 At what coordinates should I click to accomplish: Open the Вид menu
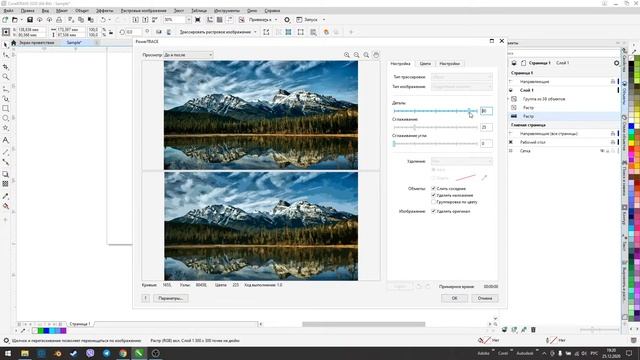click(x=45, y=11)
